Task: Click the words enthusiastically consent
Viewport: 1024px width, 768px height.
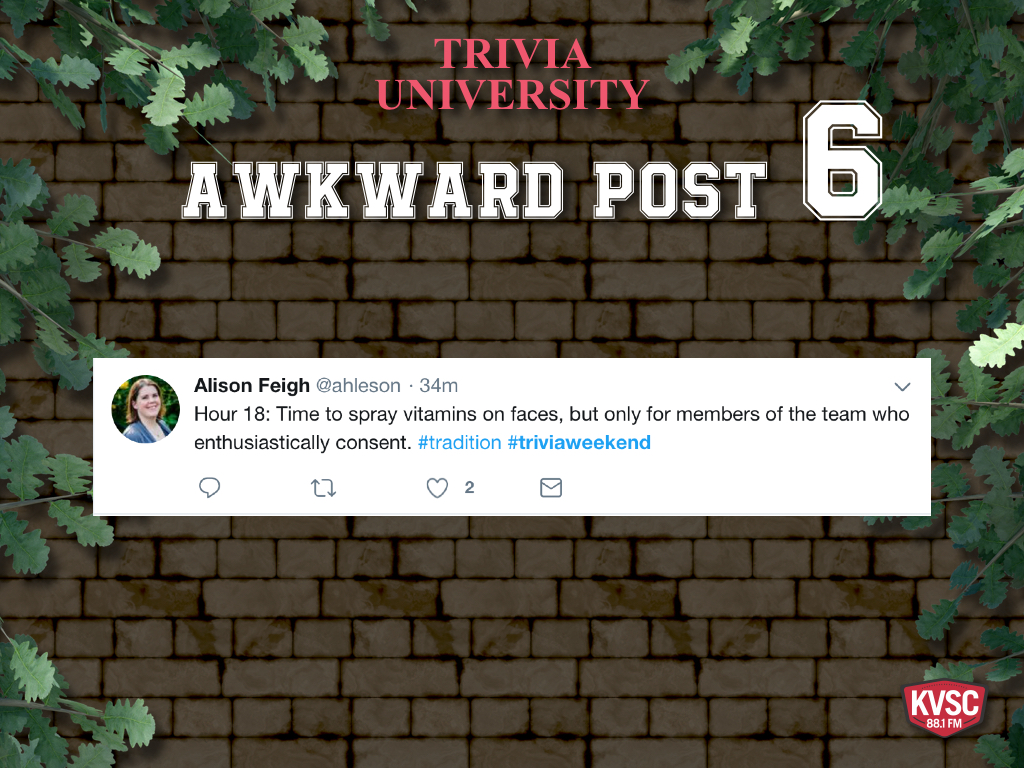Action: [x=303, y=442]
